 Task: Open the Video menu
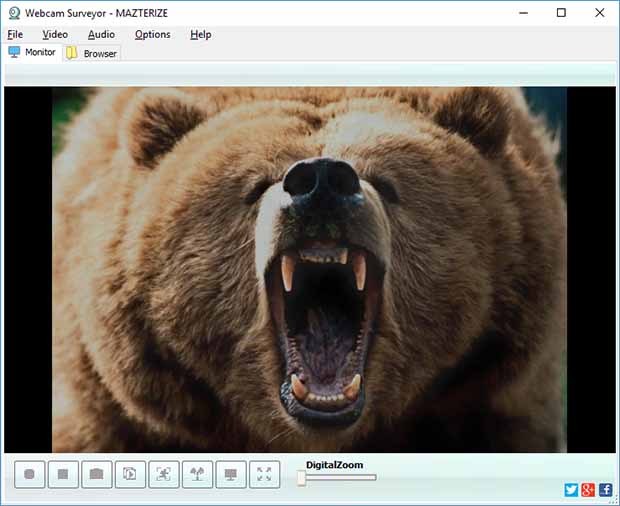(55, 34)
